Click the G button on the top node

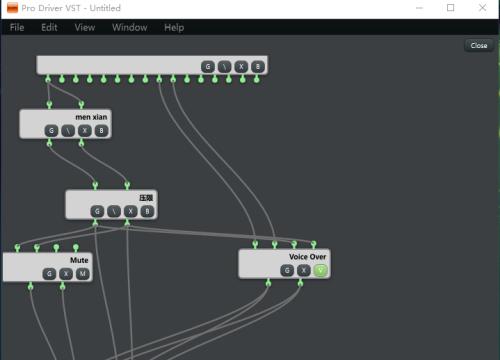pyautogui.click(x=208, y=67)
